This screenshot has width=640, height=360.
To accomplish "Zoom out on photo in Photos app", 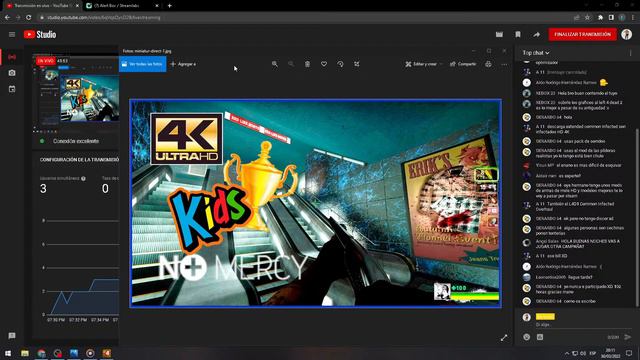I will tap(291, 64).
